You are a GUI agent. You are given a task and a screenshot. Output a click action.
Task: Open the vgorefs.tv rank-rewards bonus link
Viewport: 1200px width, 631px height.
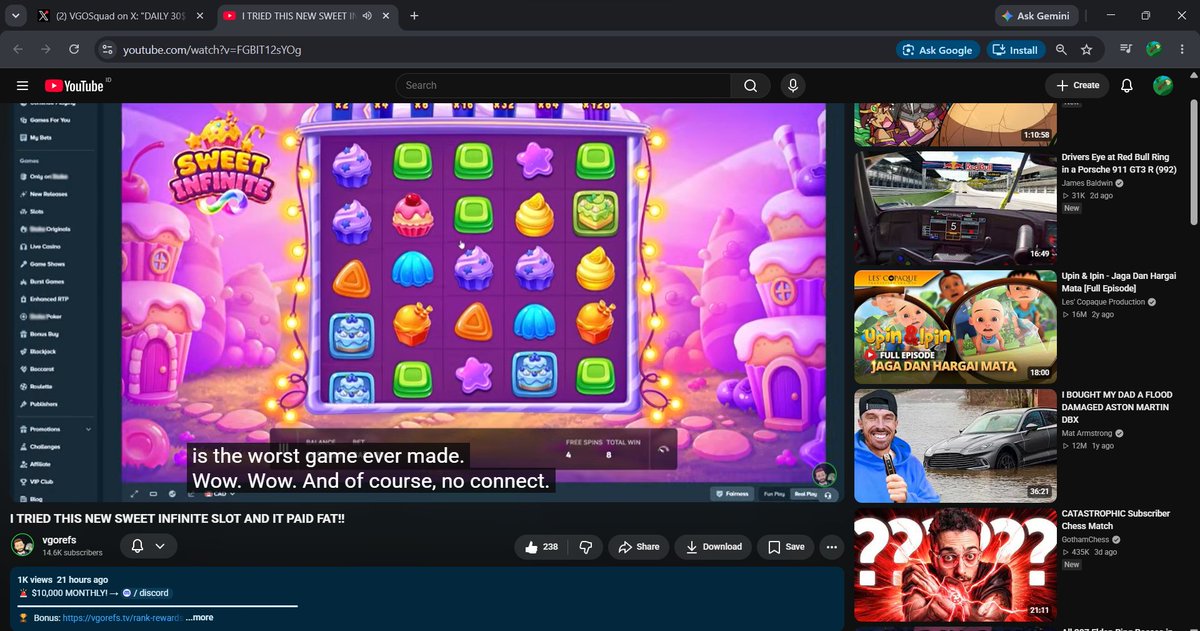point(121,618)
